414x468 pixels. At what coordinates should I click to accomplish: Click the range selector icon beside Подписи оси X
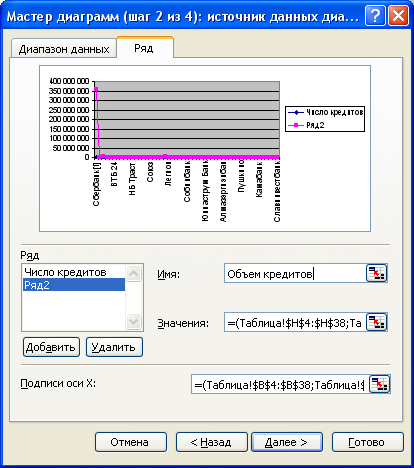coord(380,384)
